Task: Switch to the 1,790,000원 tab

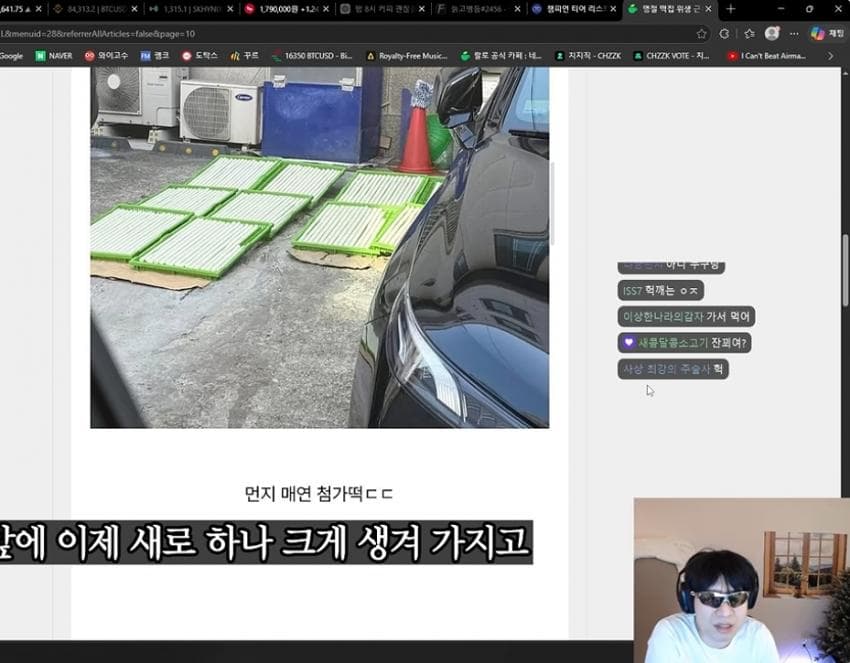Action: click(286, 9)
